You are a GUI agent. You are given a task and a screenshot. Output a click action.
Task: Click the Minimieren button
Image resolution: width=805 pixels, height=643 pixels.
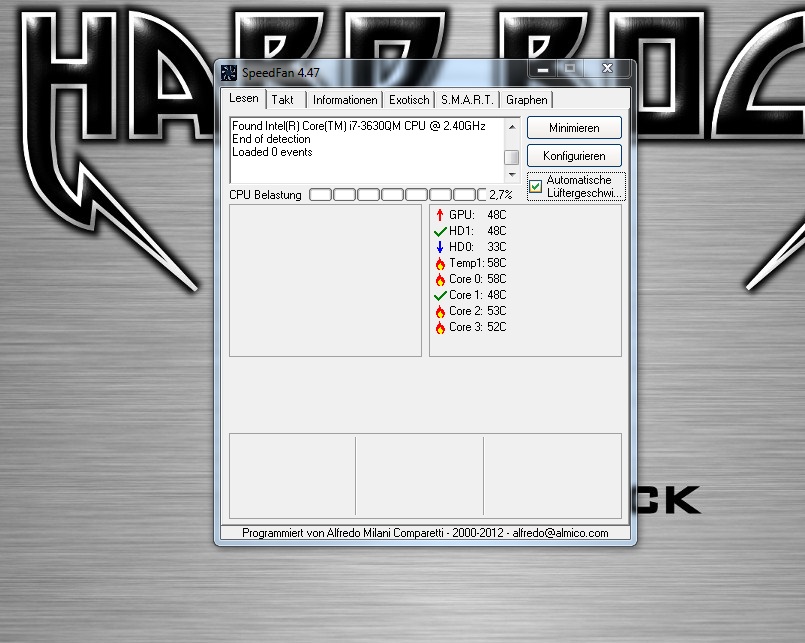[574, 128]
